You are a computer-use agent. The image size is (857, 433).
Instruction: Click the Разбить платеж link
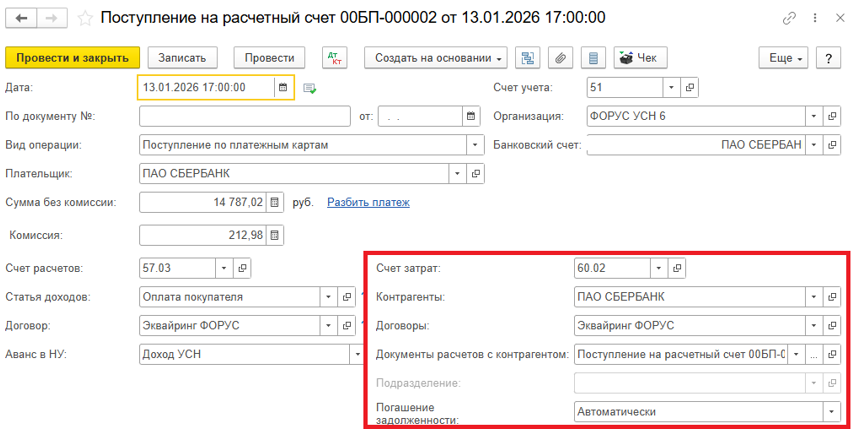tap(368, 203)
